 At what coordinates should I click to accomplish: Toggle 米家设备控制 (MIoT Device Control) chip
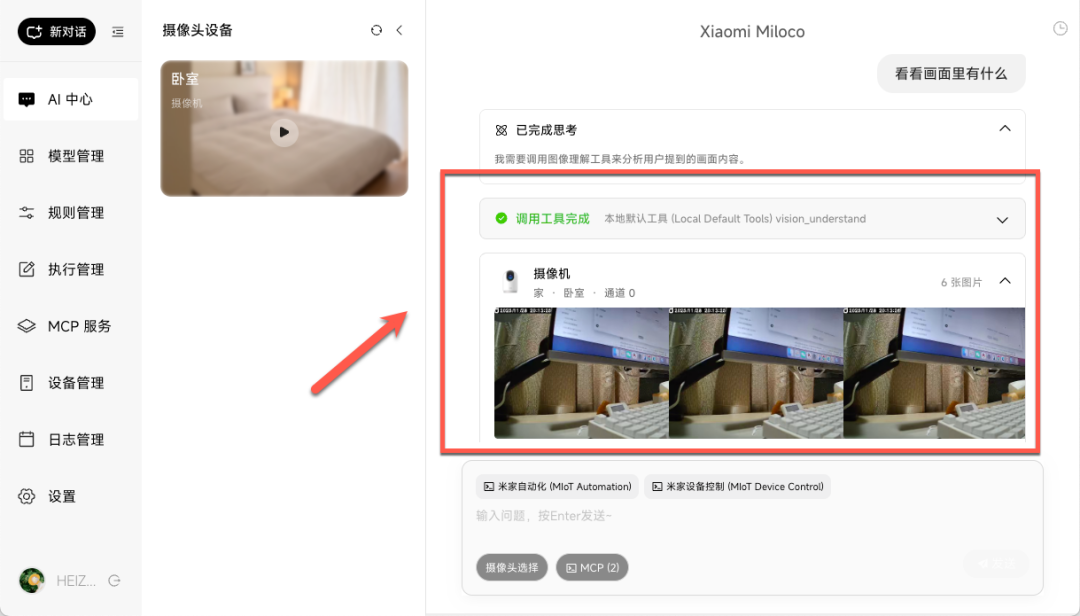[737, 486]
